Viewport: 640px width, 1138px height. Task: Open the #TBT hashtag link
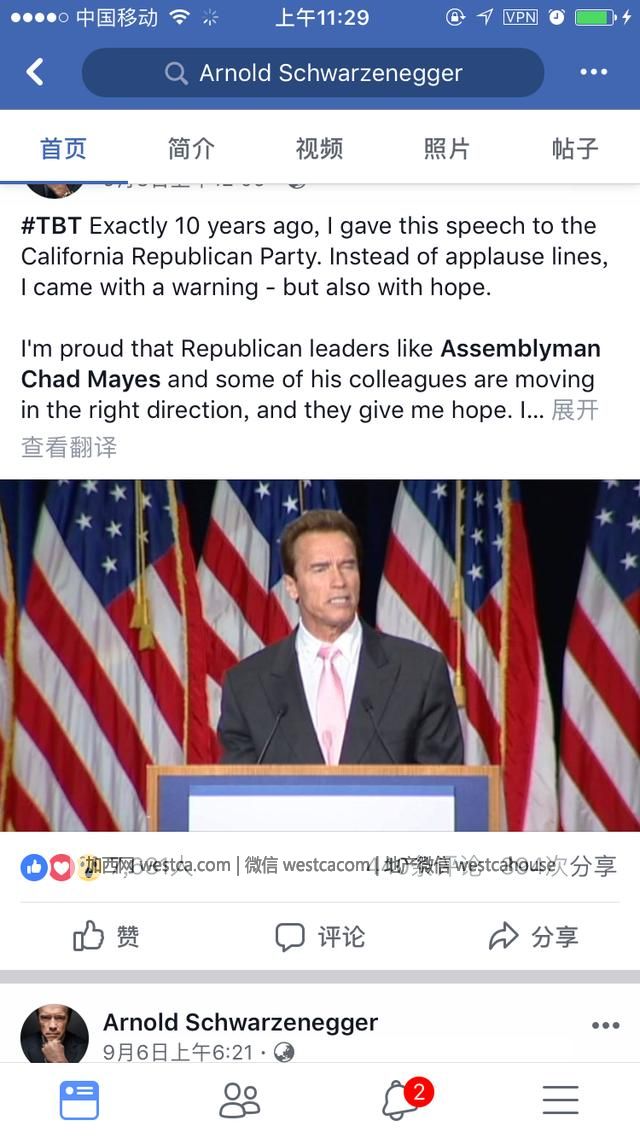coord(51,226)
